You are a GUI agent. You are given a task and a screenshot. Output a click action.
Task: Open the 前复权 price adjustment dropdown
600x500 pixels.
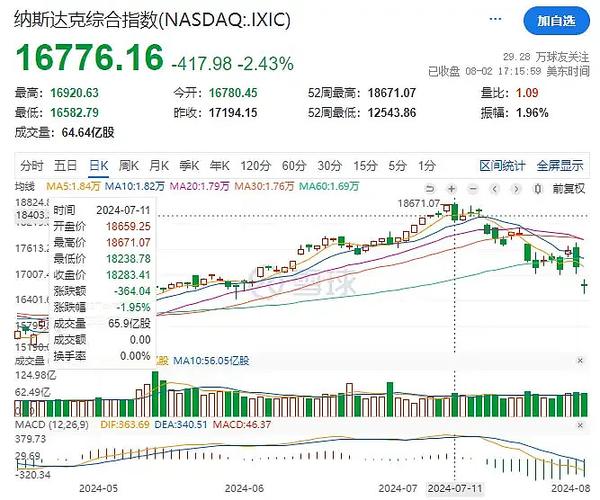pyautogui.click(x=569, y=189)
